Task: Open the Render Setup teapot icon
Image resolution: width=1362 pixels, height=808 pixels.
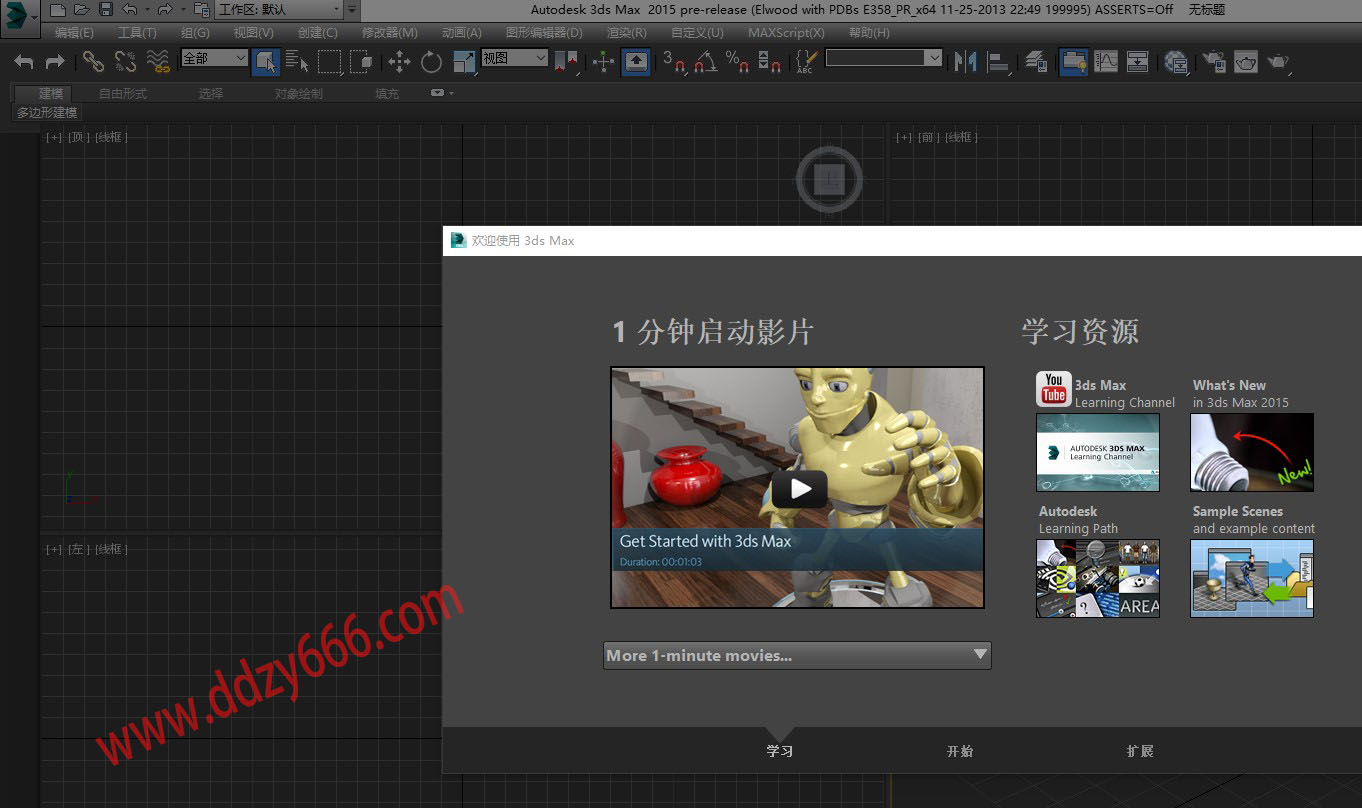Action: 1213,62
